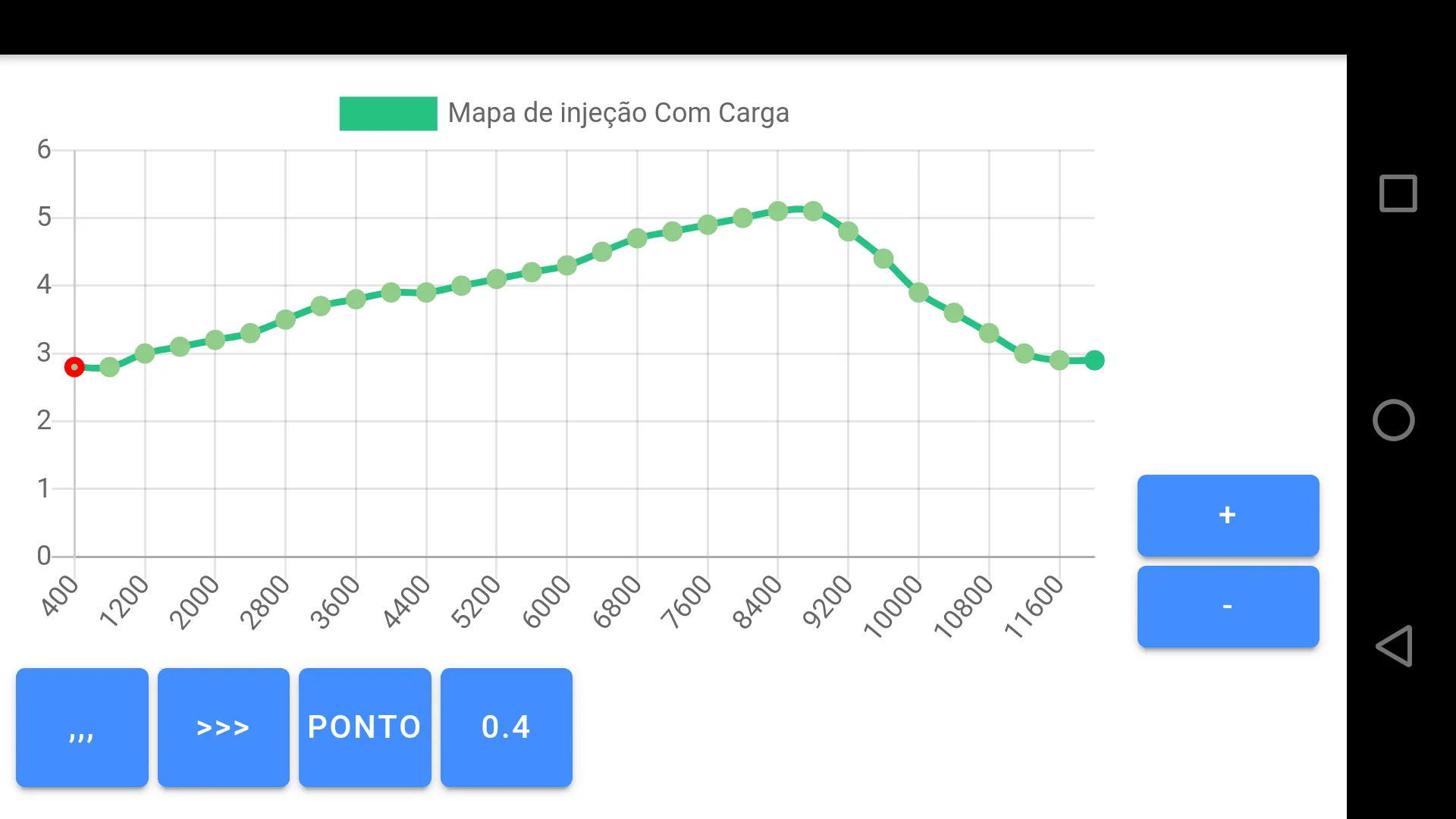This screenshot has height=819, width=1456.
Task: Click the + button to increase value
Action: tap(1228, 516)
